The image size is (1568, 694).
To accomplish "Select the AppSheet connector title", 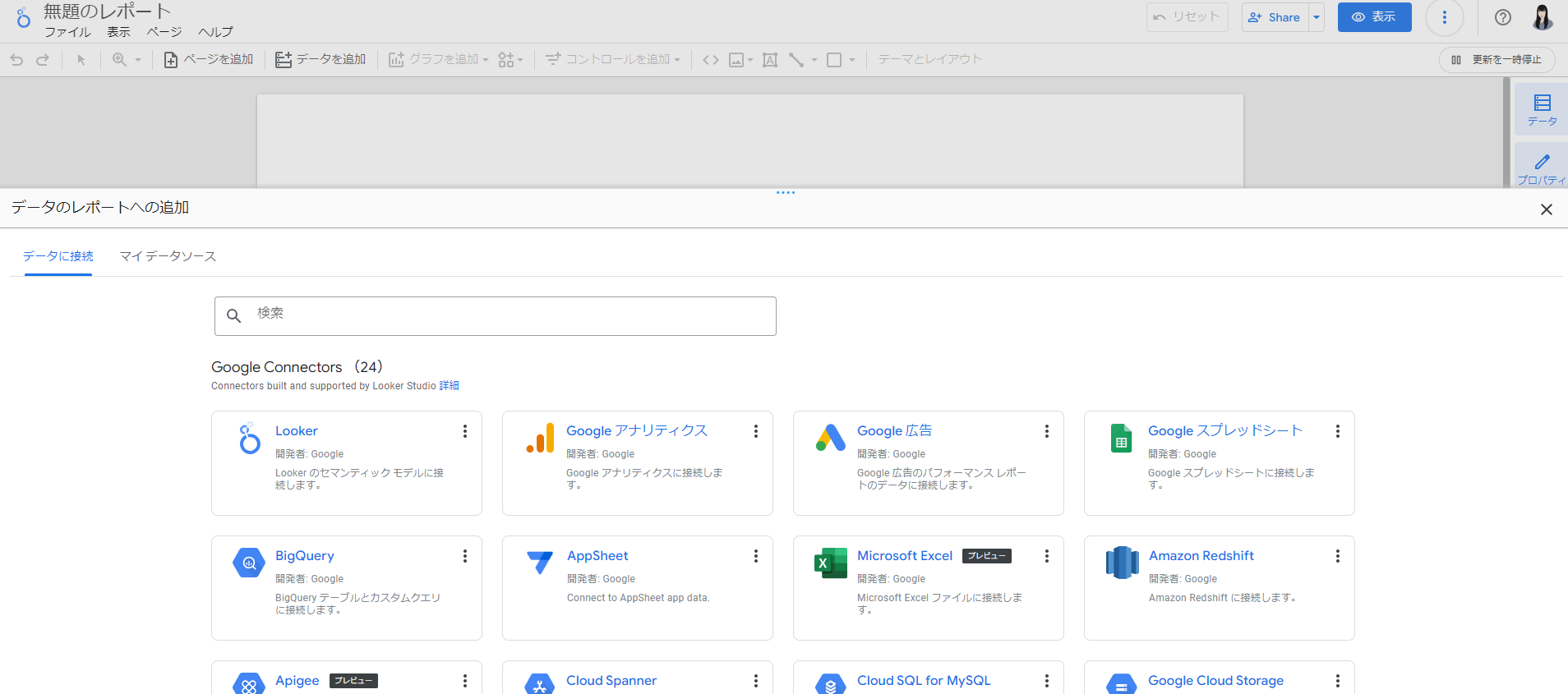I will point(597,556).
